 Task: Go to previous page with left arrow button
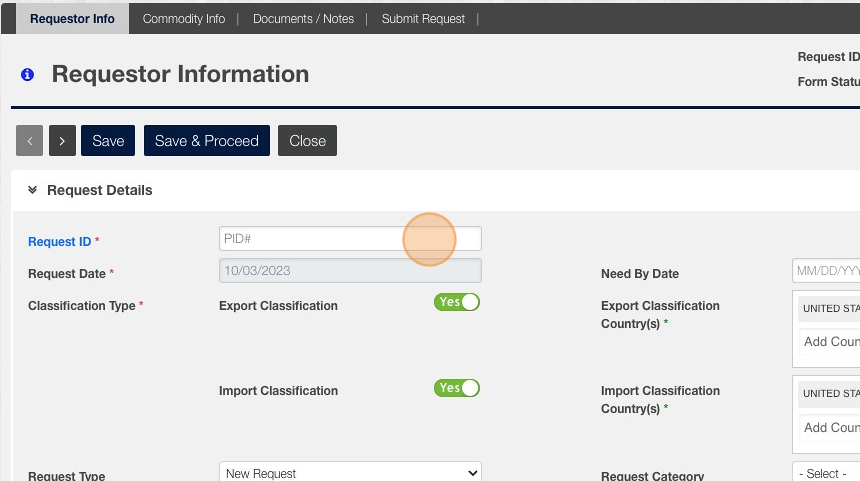coord(30,140)
